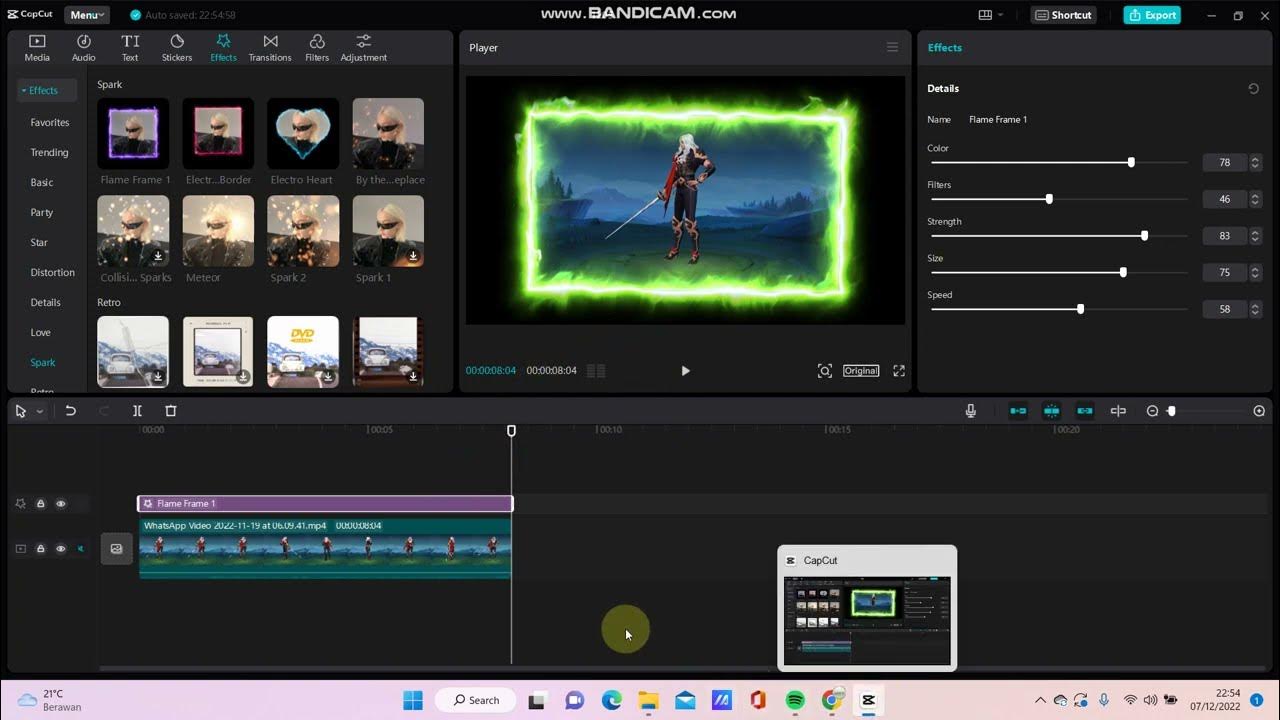Open the Stickers tab
1280x720 pixels.
tap(177, 47)
